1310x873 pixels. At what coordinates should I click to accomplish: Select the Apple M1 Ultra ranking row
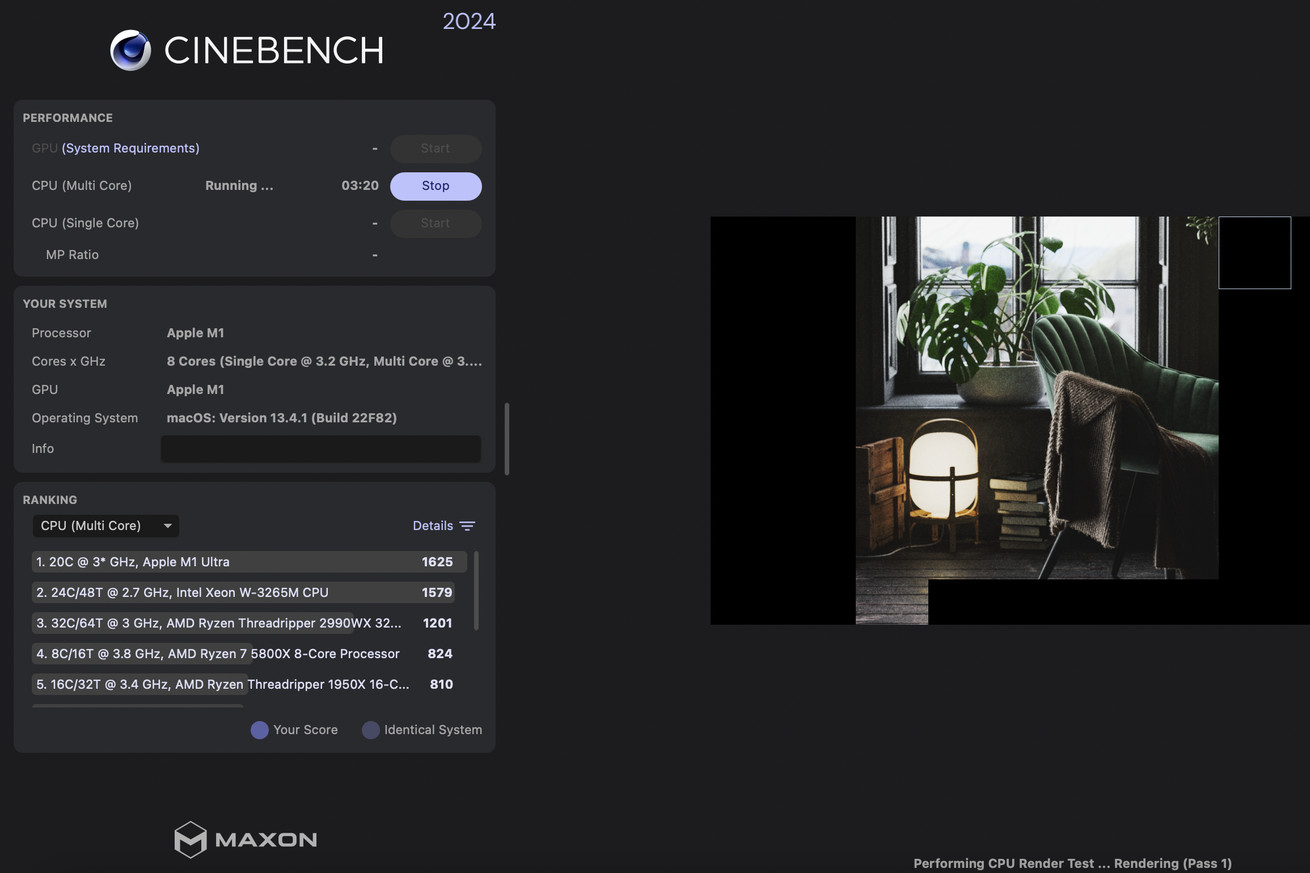[x=249, y=562]
